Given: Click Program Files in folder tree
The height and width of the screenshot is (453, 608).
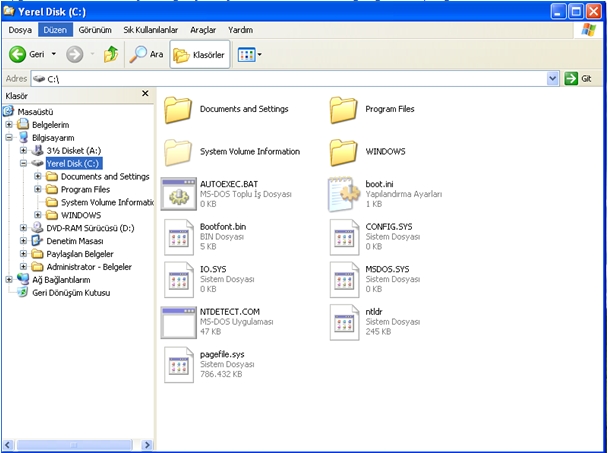Looking at the screenshot, I should point(85,189).
